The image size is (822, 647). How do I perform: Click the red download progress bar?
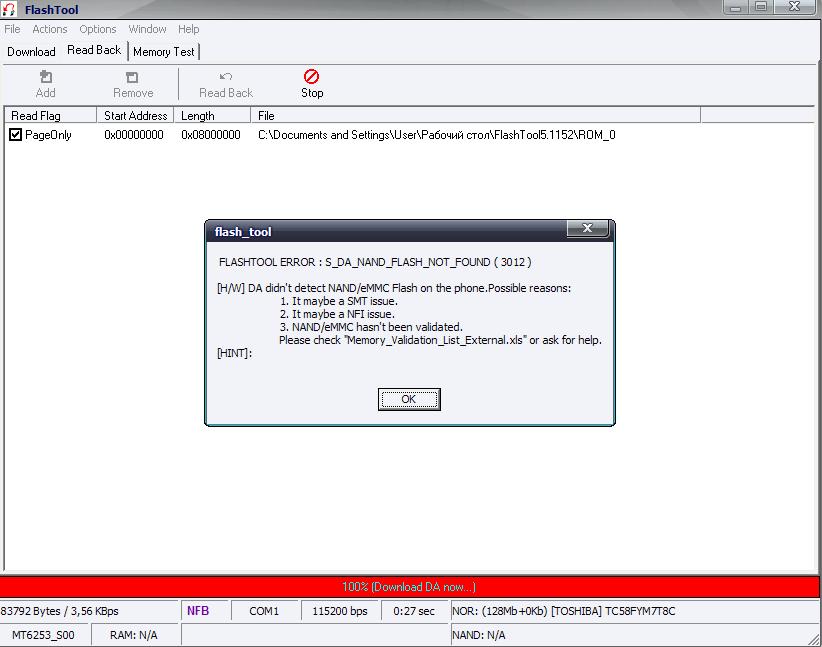(410, 587)
